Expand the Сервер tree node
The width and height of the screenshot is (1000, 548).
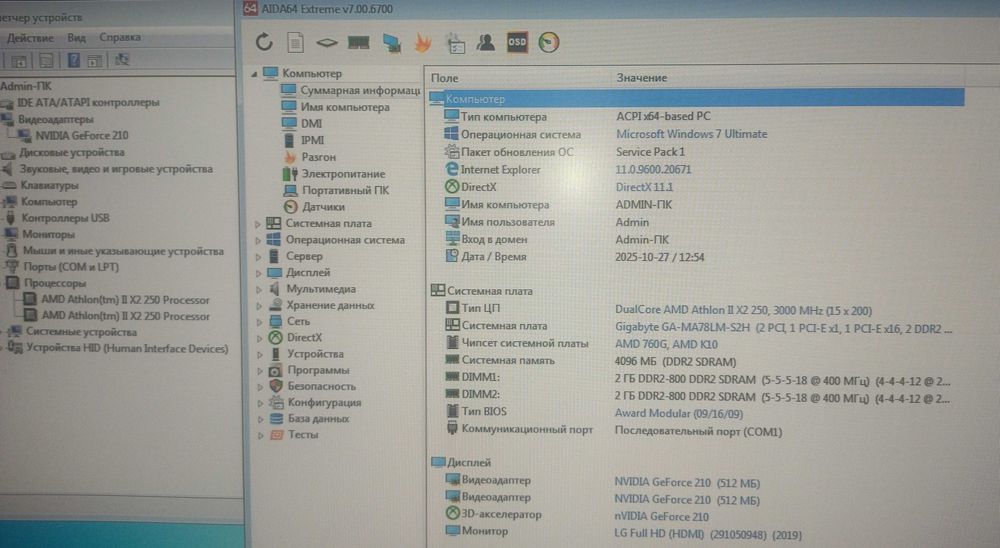click(259, 256)
